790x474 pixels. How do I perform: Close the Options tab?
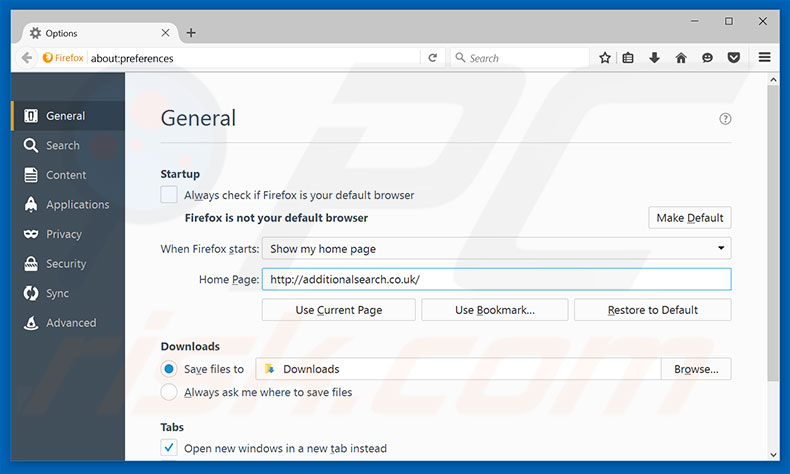(165, 33)
